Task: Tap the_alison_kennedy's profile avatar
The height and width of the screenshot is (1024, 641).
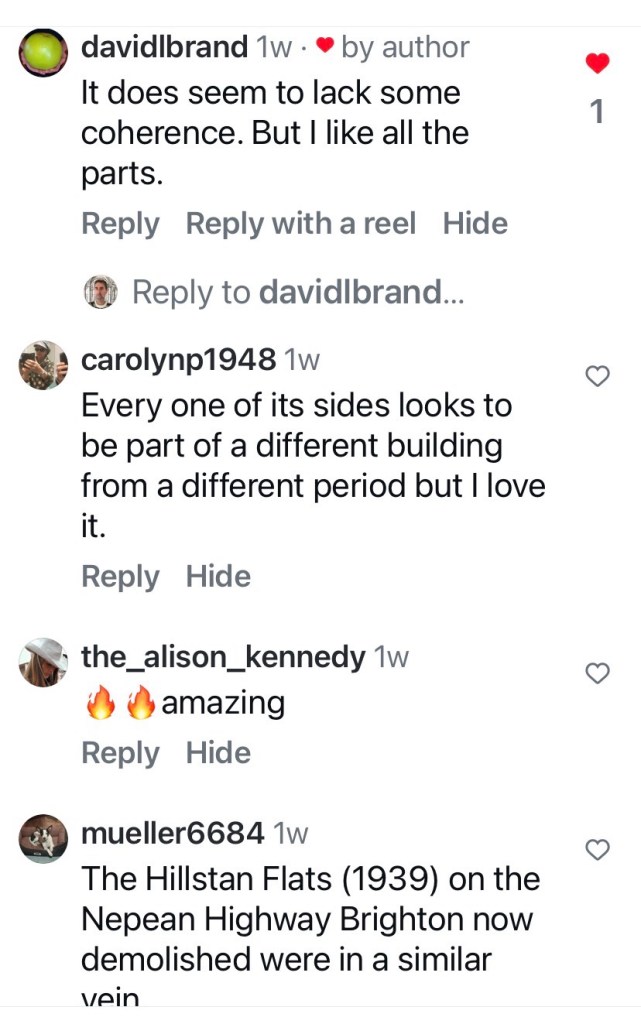Action: (x=43, y=661)
